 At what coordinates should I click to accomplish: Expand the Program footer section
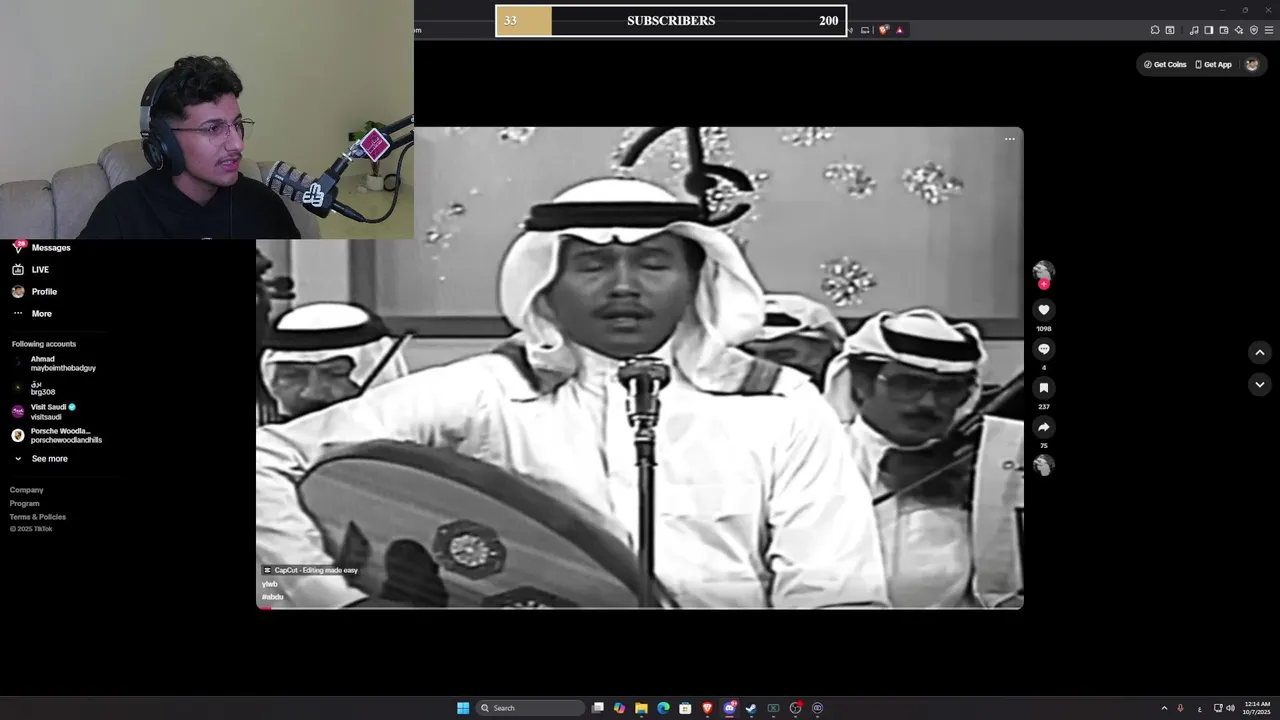[25, 503]
